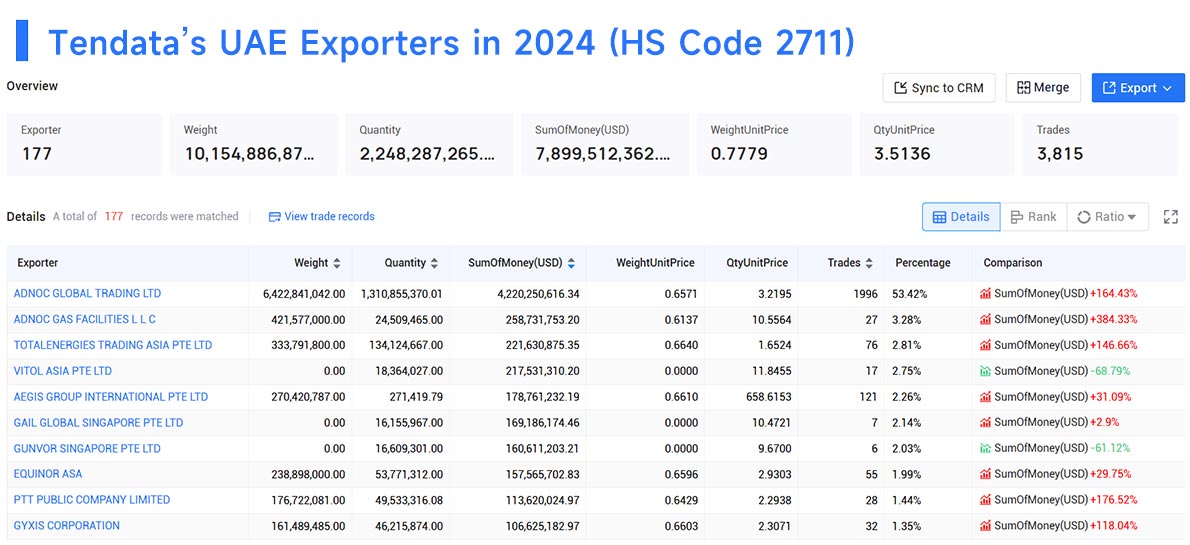
Task: Open the Ratio view dropdown
Action: [x=1107, y=217]
